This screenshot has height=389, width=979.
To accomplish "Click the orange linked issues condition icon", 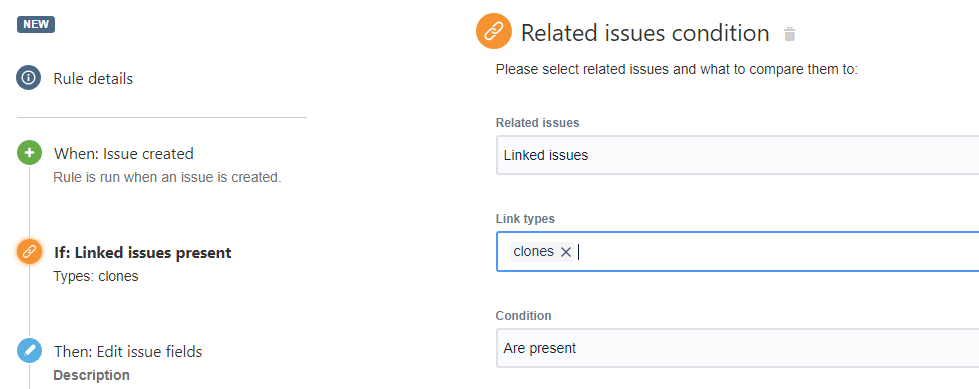I will (x=29, y=252).
